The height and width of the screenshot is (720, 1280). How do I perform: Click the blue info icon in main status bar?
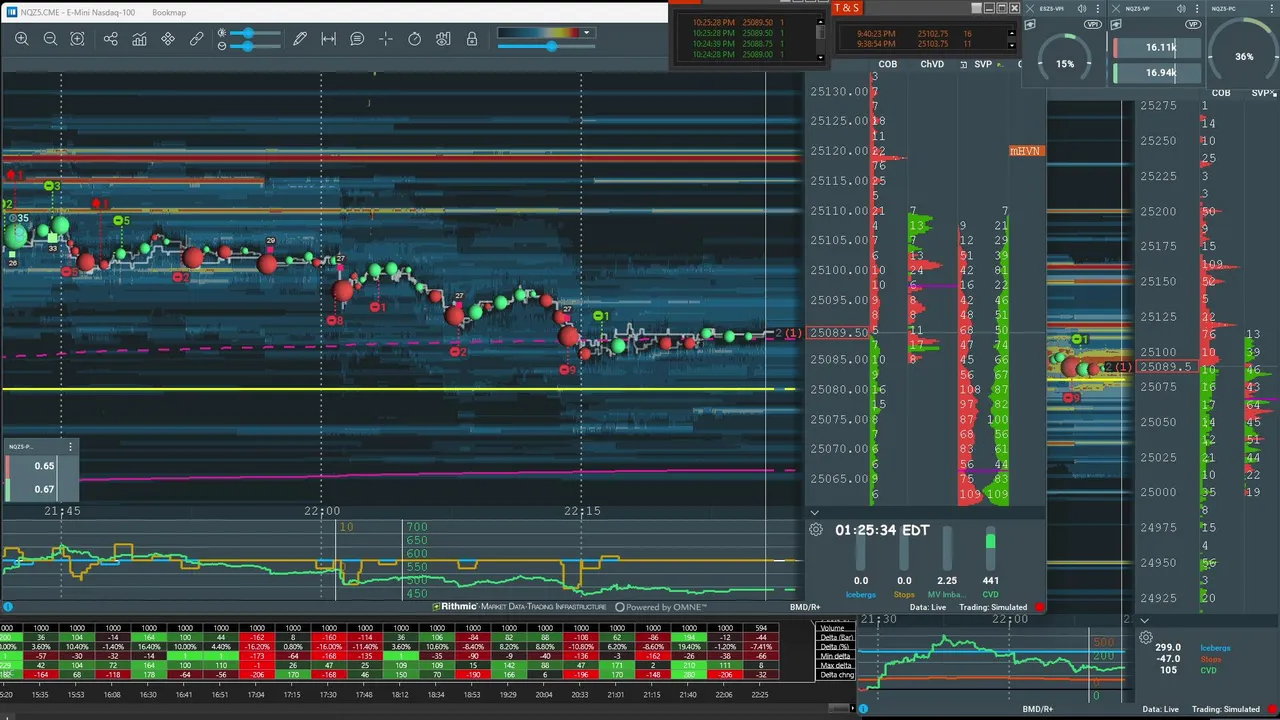coord(7,607)
